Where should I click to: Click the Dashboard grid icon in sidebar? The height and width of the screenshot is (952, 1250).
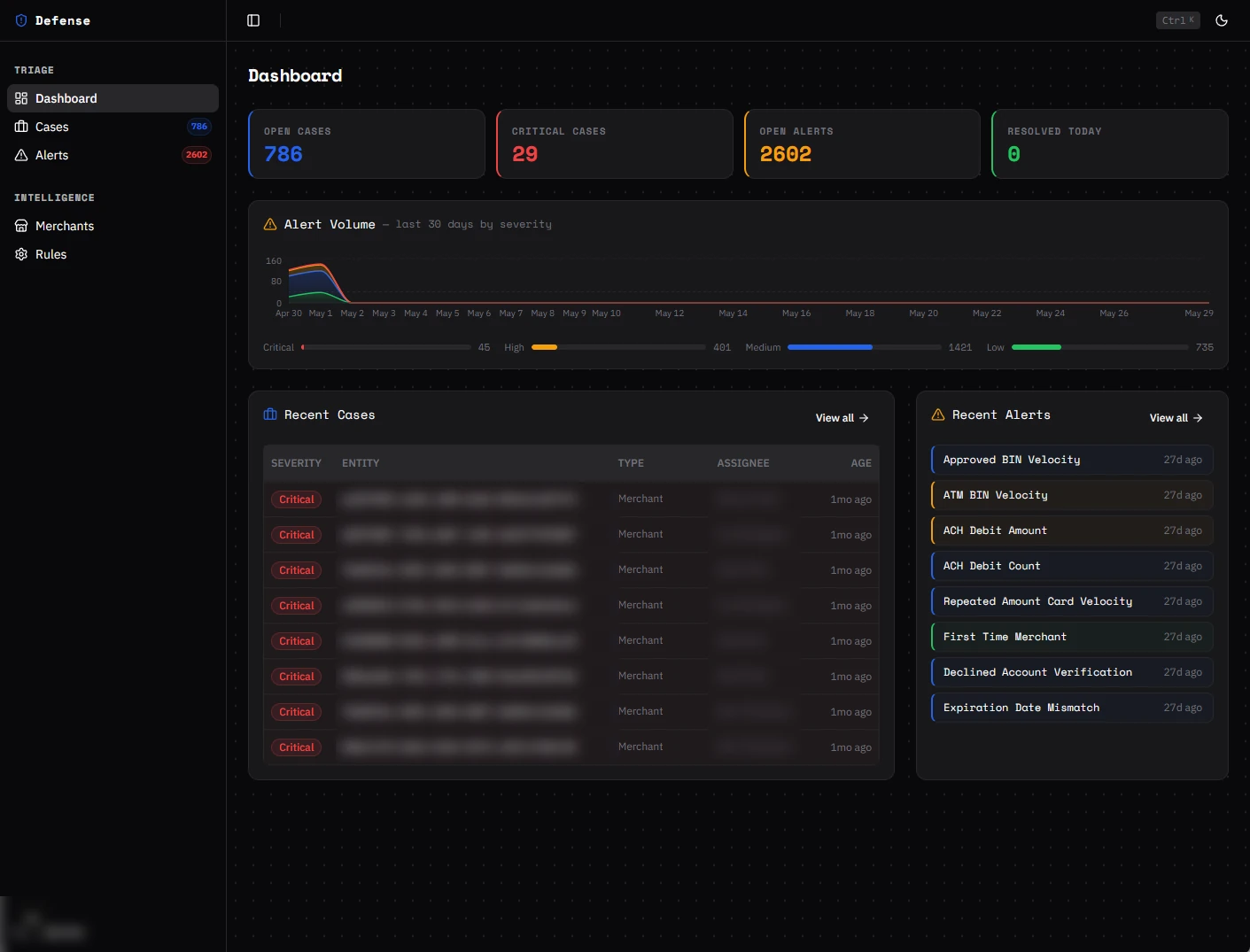point(21,98)
